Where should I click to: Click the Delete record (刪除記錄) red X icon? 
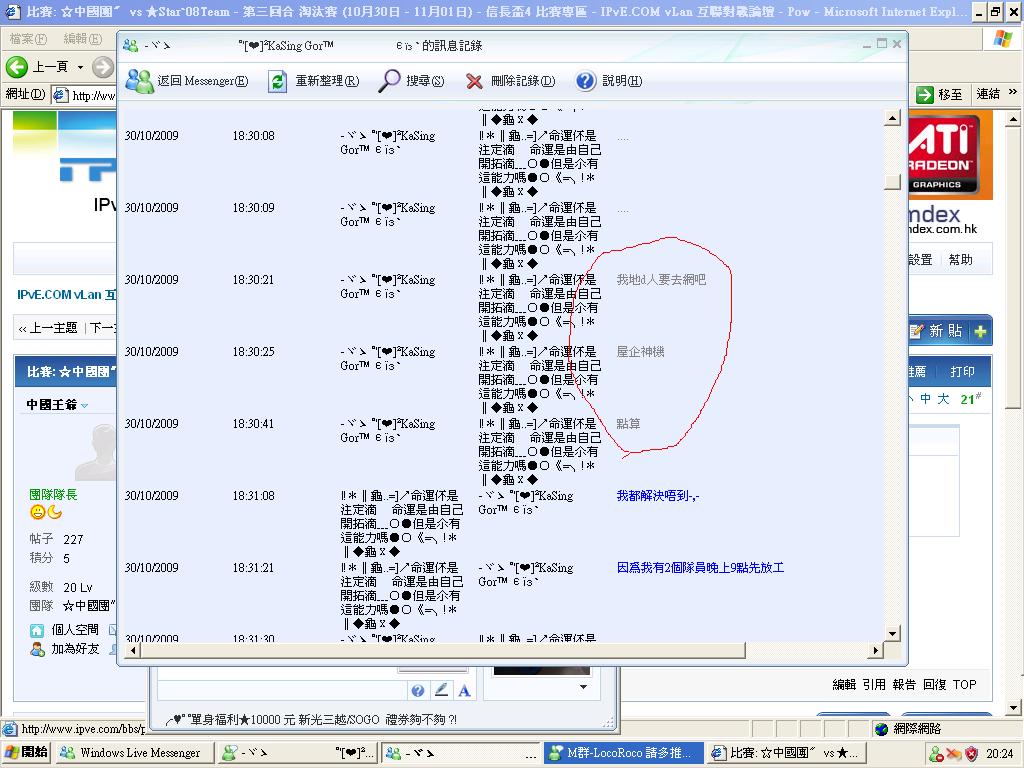(474, 81)
